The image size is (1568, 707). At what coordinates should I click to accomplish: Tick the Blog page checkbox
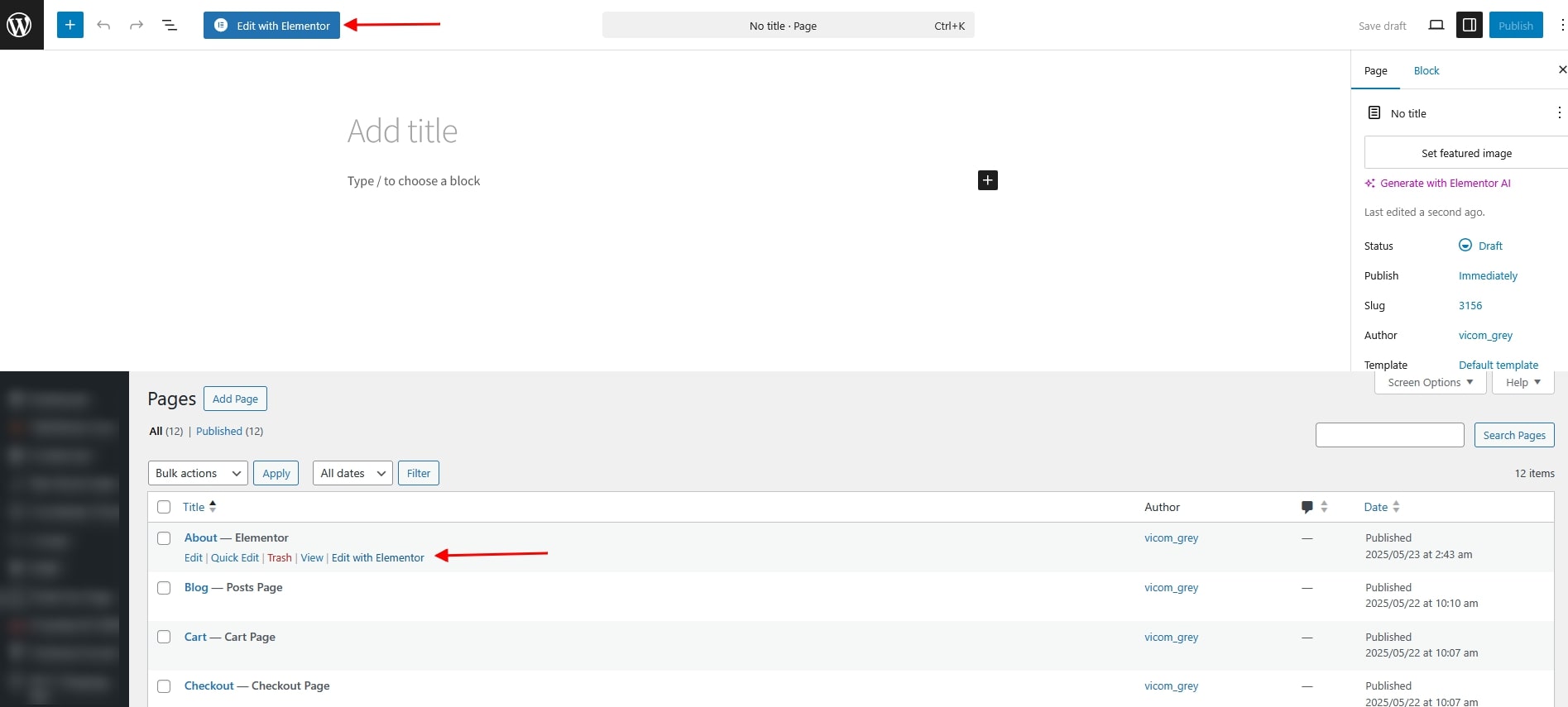point(164,588)
